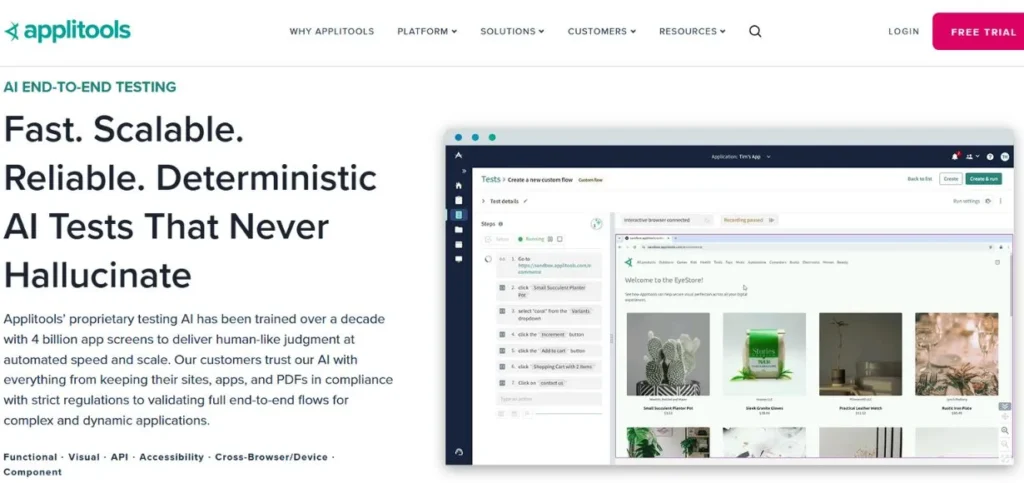This screenshot has height=483, width=1024.
Task: Expand the app sidebar with double-chevron icon
Action: click(x=464, y=171)
